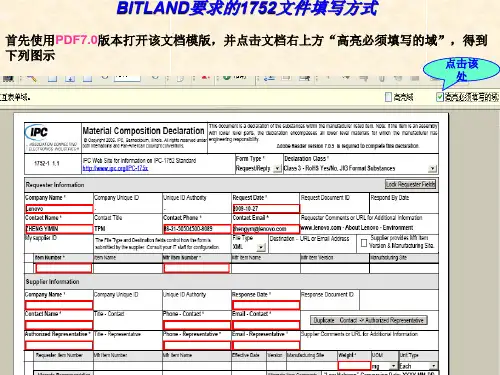Click the Item Name field

tap(128, 268)
